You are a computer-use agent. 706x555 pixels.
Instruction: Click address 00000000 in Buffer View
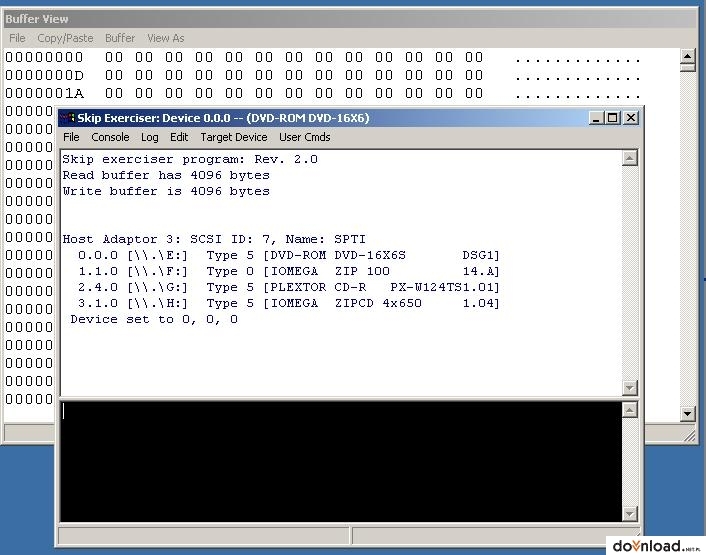tap(45, 58)
